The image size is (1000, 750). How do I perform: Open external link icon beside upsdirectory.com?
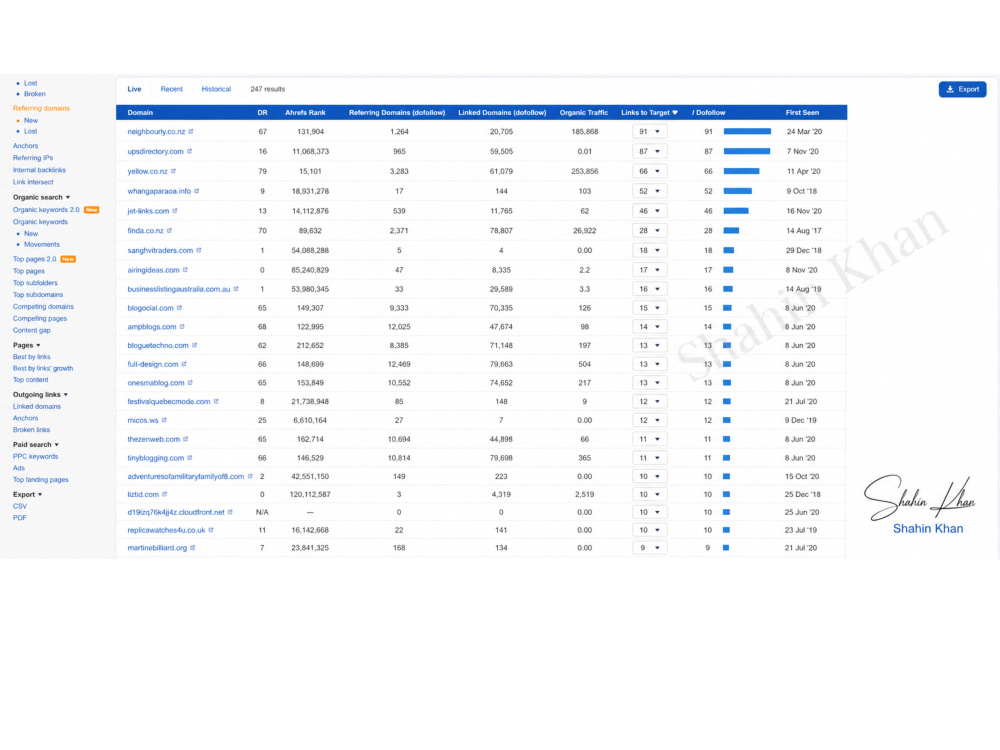click(189, 151)
